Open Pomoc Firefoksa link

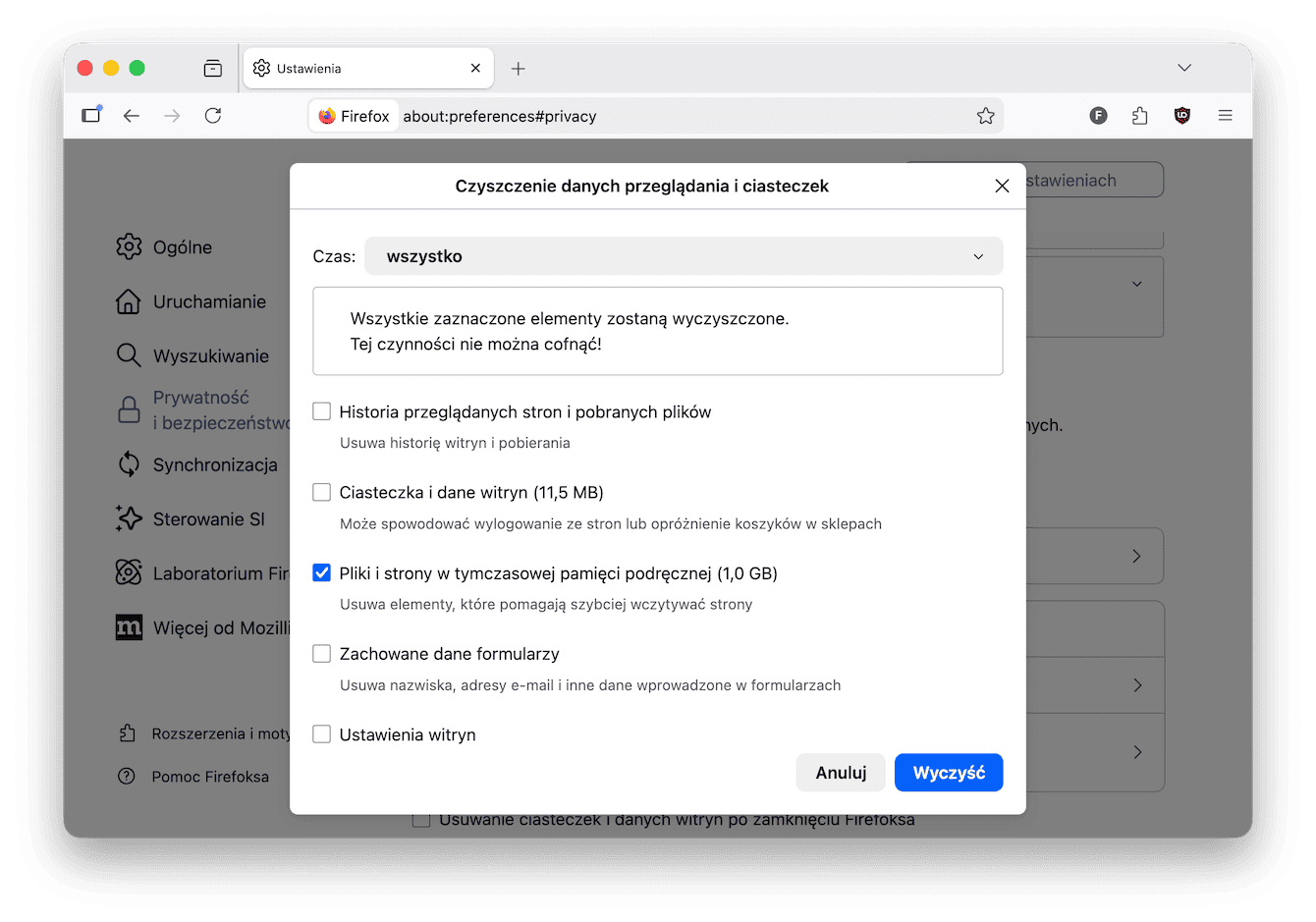click(x=210, y=777)
